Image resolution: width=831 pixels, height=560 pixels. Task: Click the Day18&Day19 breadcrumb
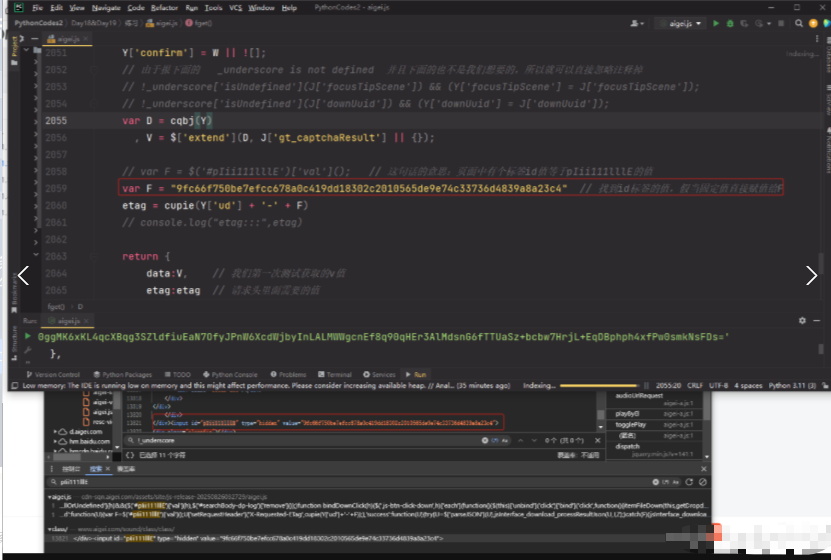(x=93, y=23)
